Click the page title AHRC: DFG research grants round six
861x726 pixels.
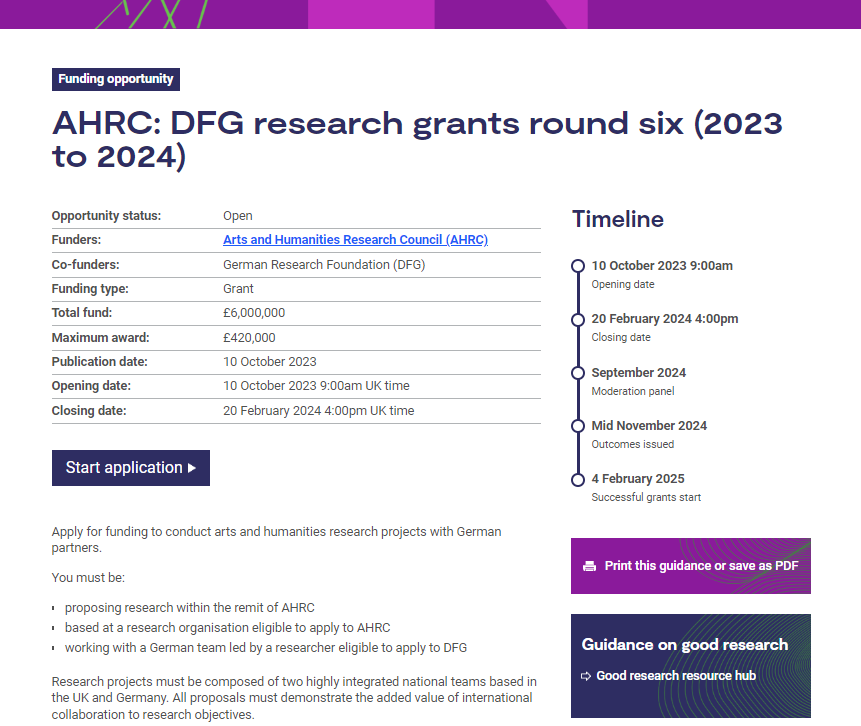417,139
